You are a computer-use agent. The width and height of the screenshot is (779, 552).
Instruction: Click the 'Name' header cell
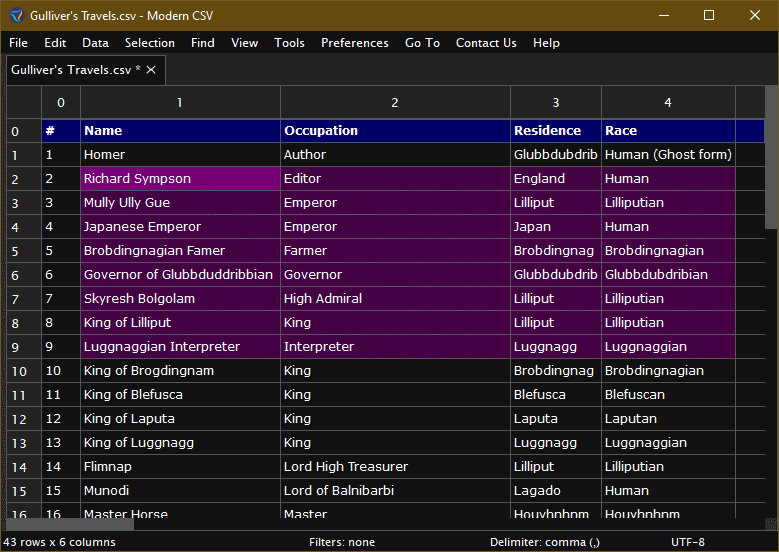click(x=180, y=131)
